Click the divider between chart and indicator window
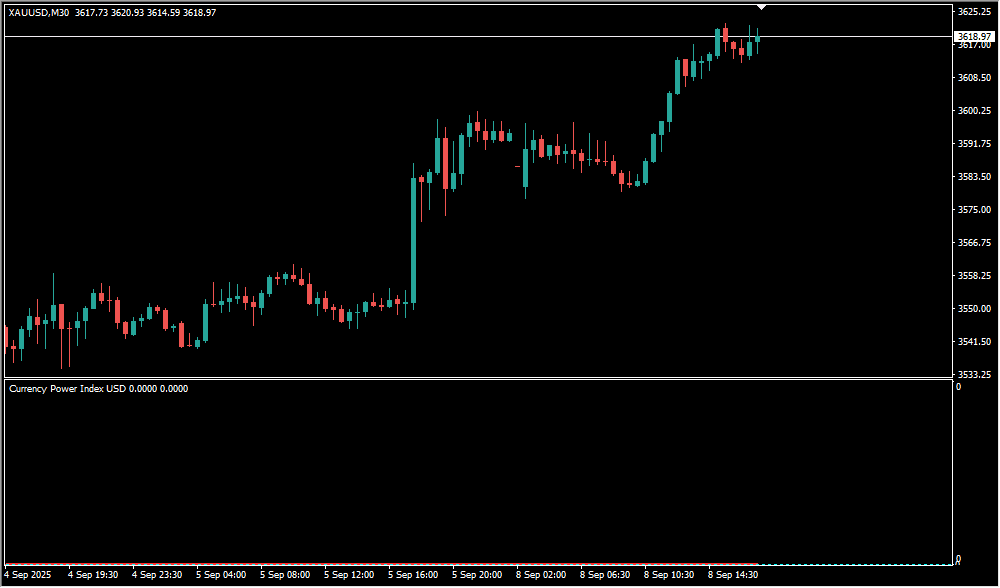The width and height of the screenshot is (1000, 588). pyautogui.click(x=475, y=378)
